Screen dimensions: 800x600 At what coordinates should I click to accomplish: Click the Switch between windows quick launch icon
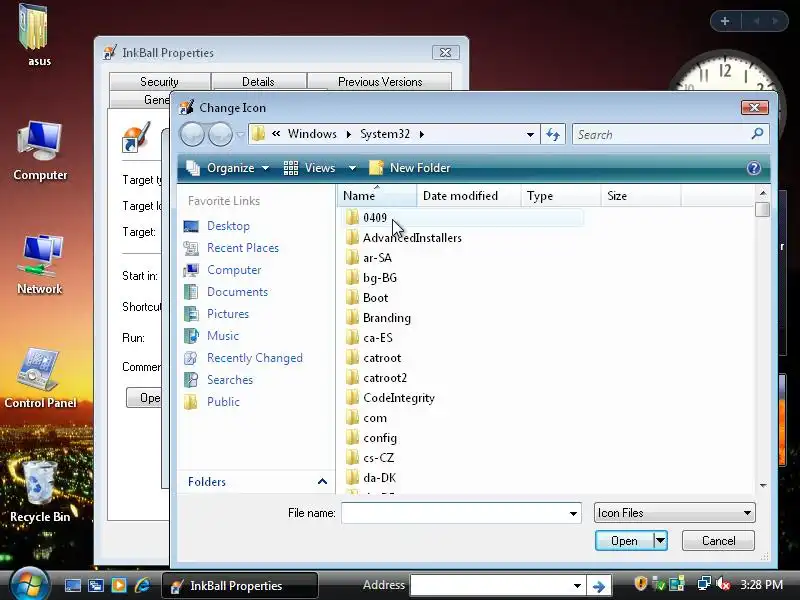click(95, 585)
